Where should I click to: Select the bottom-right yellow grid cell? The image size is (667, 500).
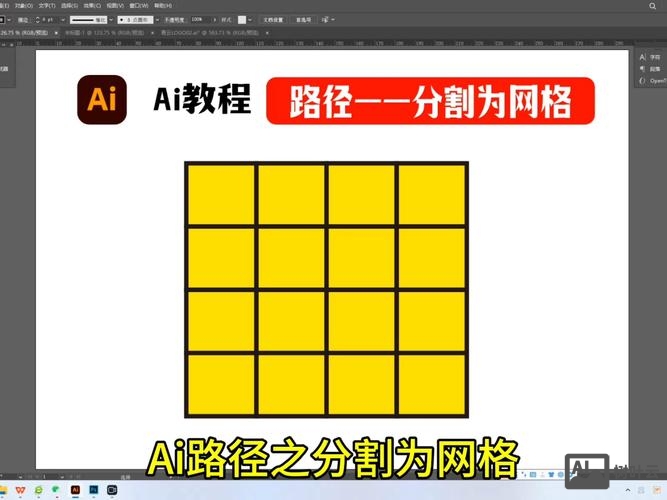[431, 384]
